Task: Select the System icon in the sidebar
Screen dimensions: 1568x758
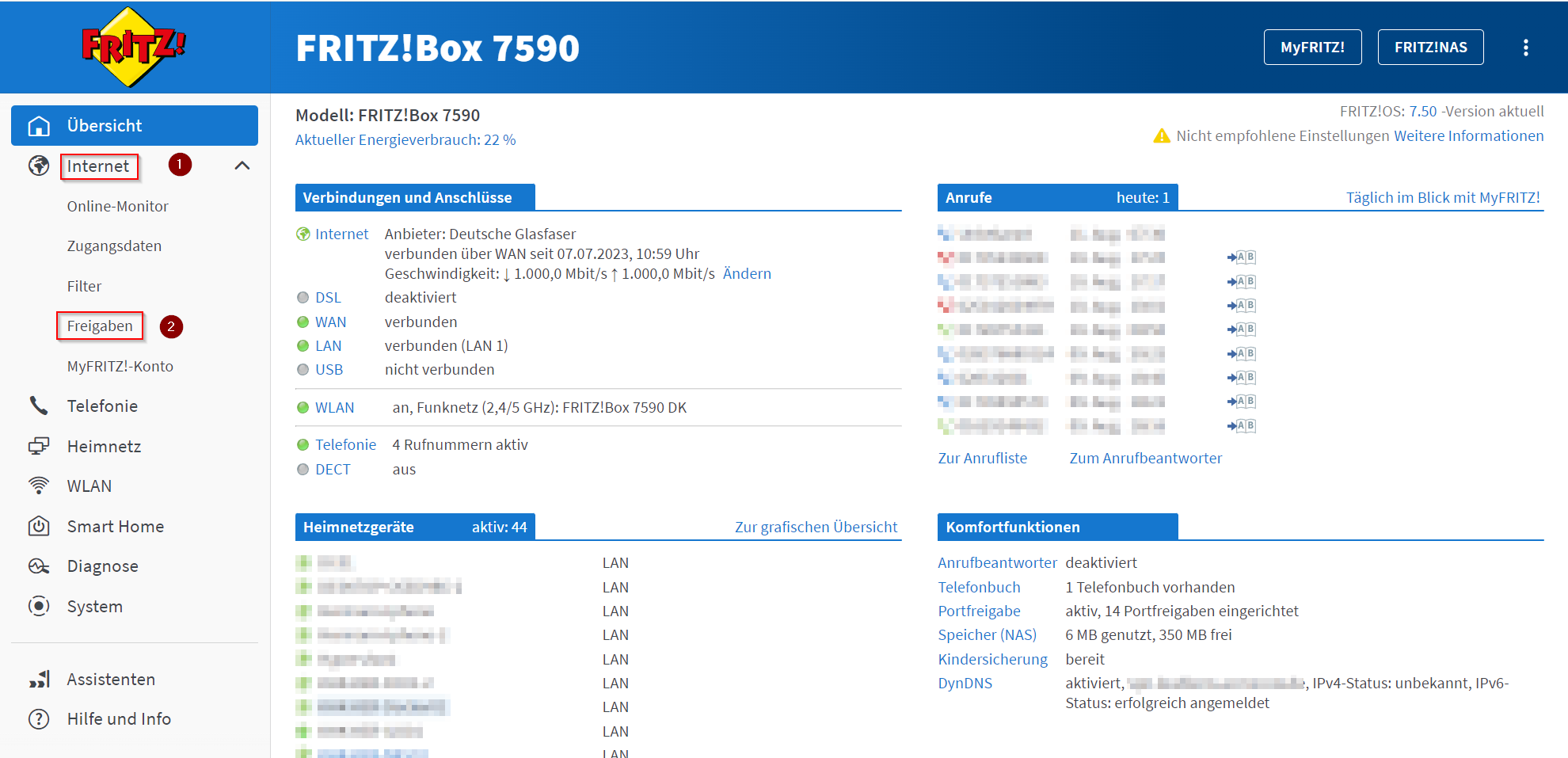Action: 38,606
